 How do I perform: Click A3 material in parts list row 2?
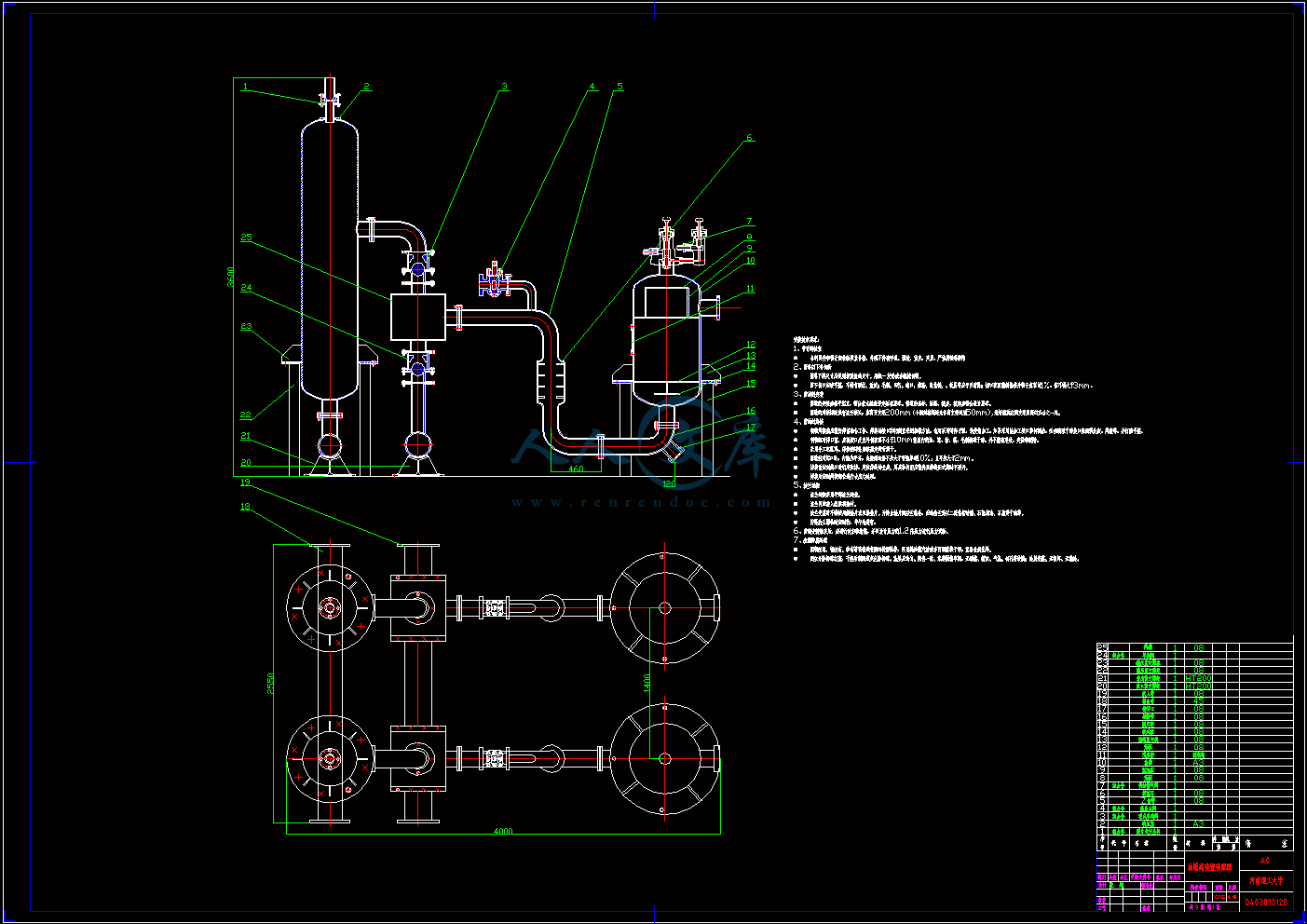pos(1198,823)
